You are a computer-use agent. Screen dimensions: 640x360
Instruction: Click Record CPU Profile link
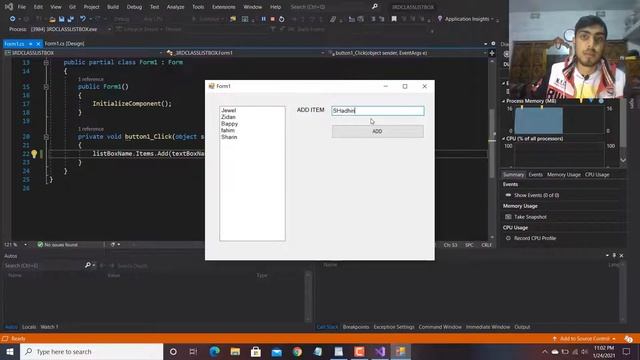[535, 238]
